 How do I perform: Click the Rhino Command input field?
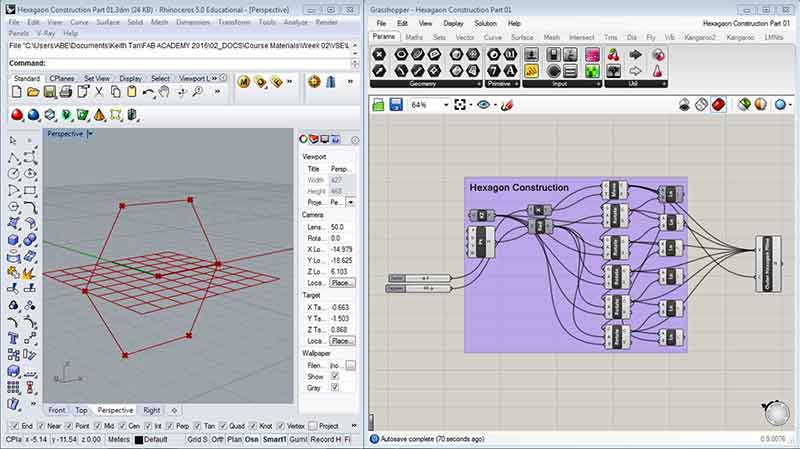180,63
